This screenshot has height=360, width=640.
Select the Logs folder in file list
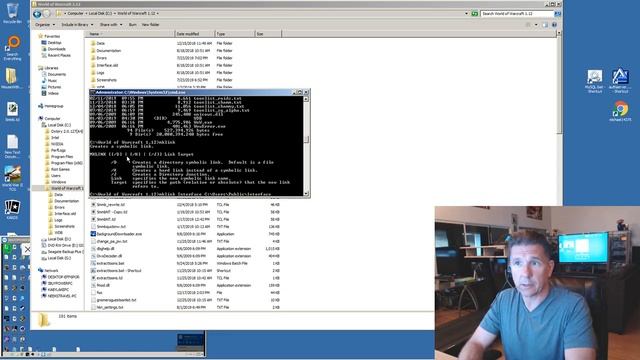tap(100, 73)
